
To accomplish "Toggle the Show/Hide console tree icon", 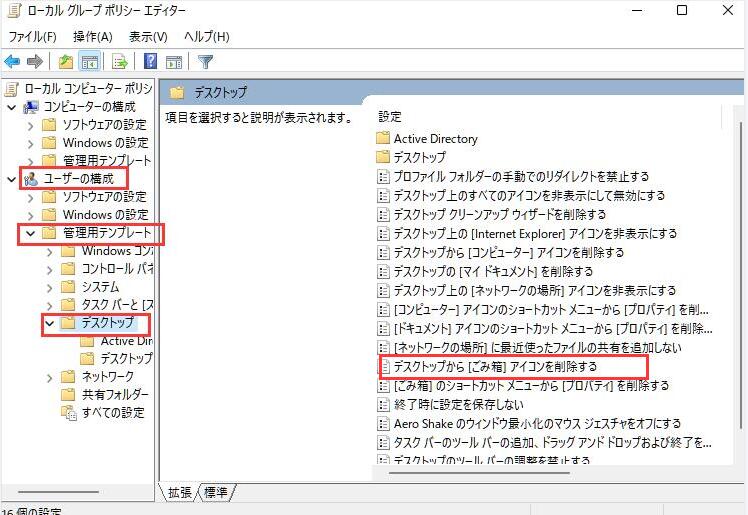I will coord(89,62).
